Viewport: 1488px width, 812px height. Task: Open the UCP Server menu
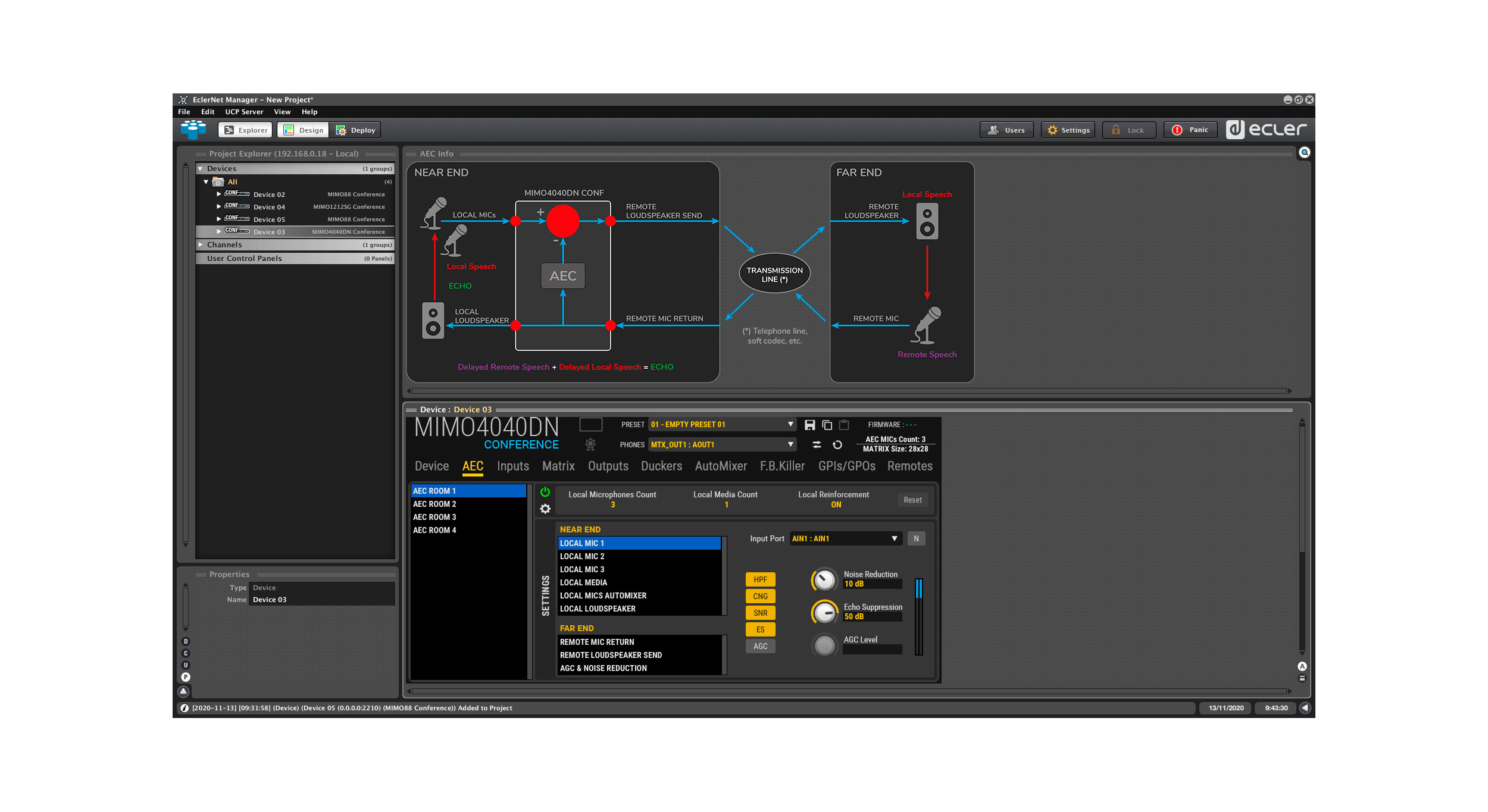click(x=243, y=112)
